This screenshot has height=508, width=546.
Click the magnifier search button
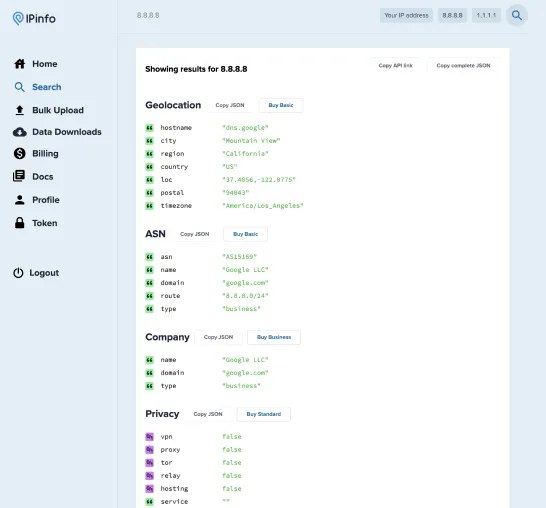(x=517, y=15)
